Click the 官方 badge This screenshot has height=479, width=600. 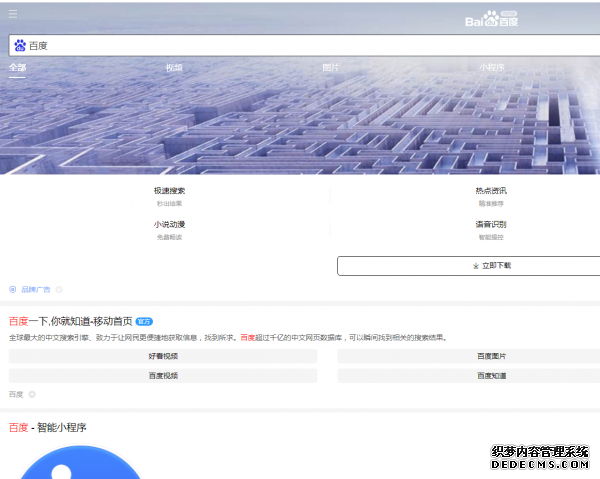pyautogui.click(x=144, y=322)
